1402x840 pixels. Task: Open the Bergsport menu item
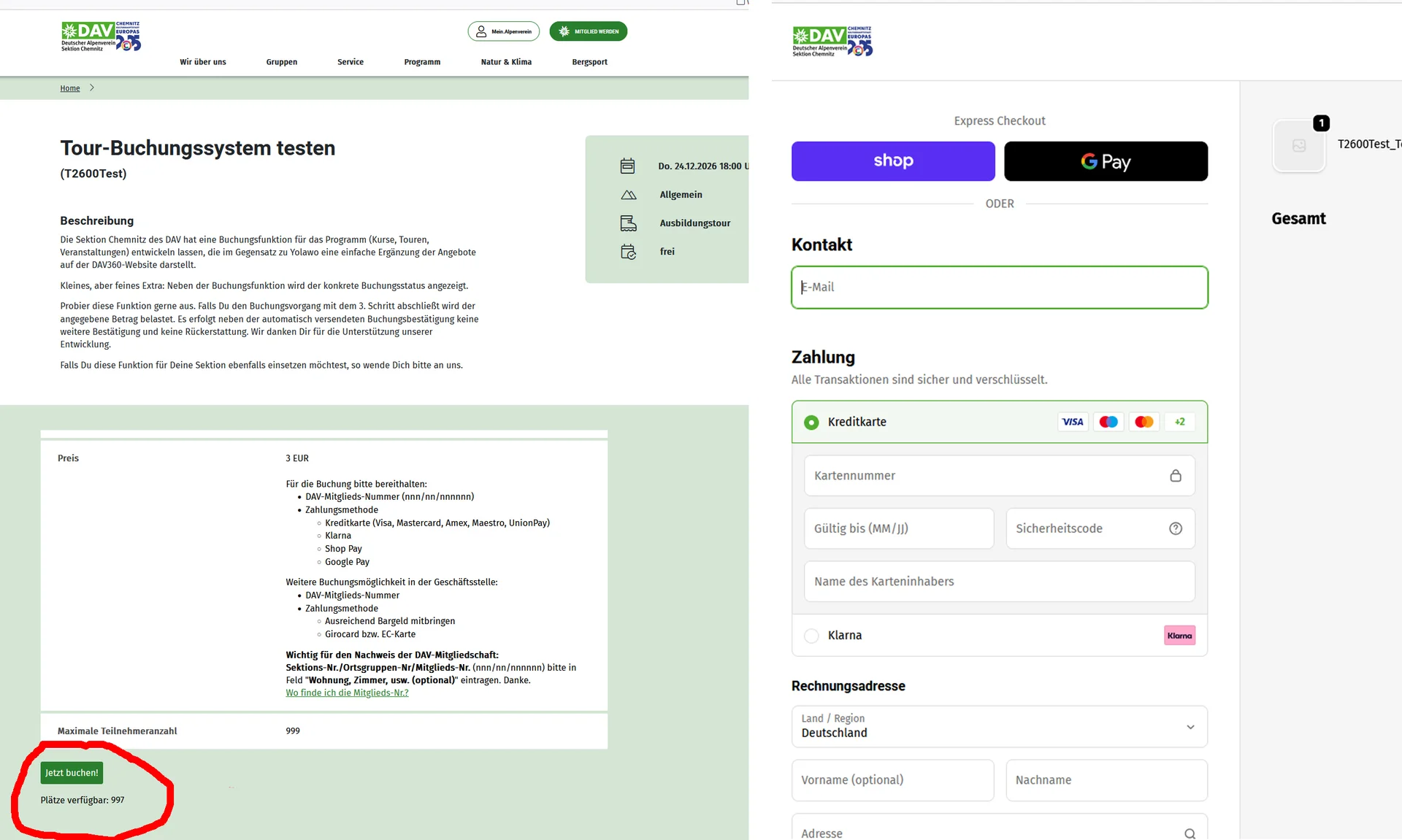pos(589,62)
